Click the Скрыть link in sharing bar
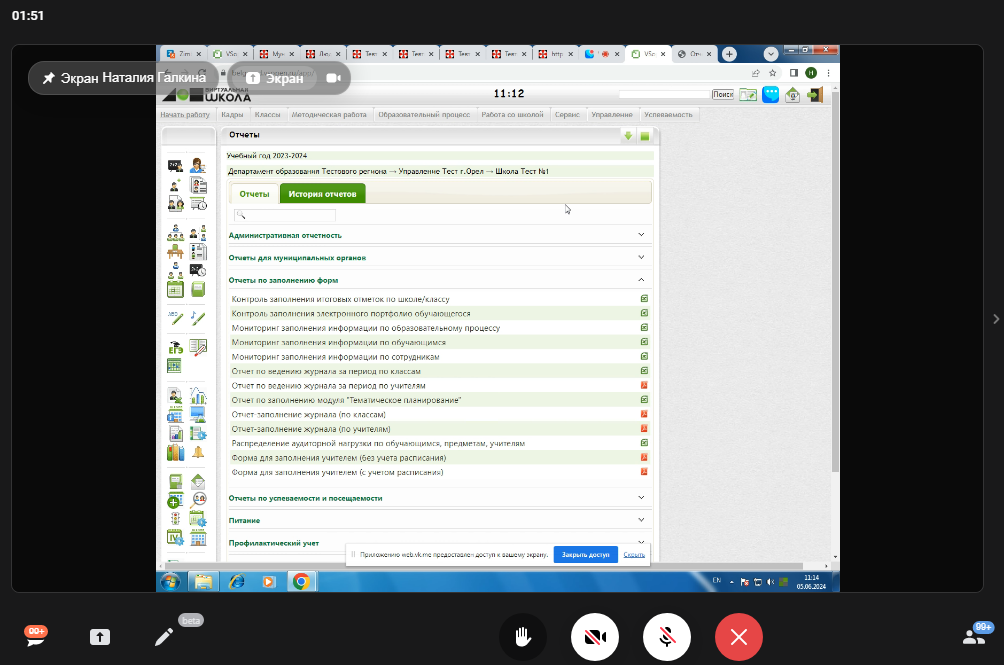1005x665 pixels. [634, 554]
